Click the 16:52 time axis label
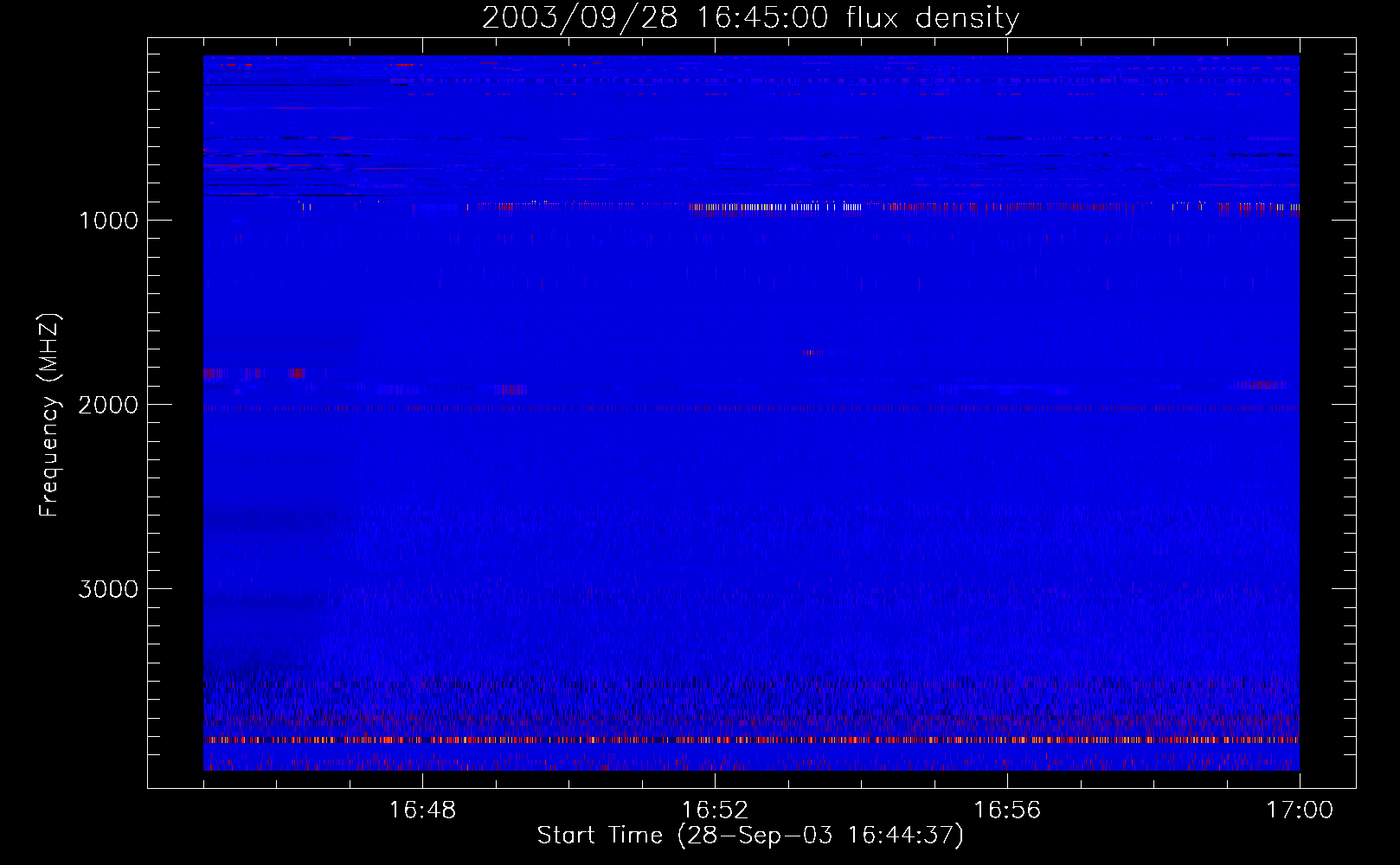The height and width of the screenshot is (865, 1400). 715,811
